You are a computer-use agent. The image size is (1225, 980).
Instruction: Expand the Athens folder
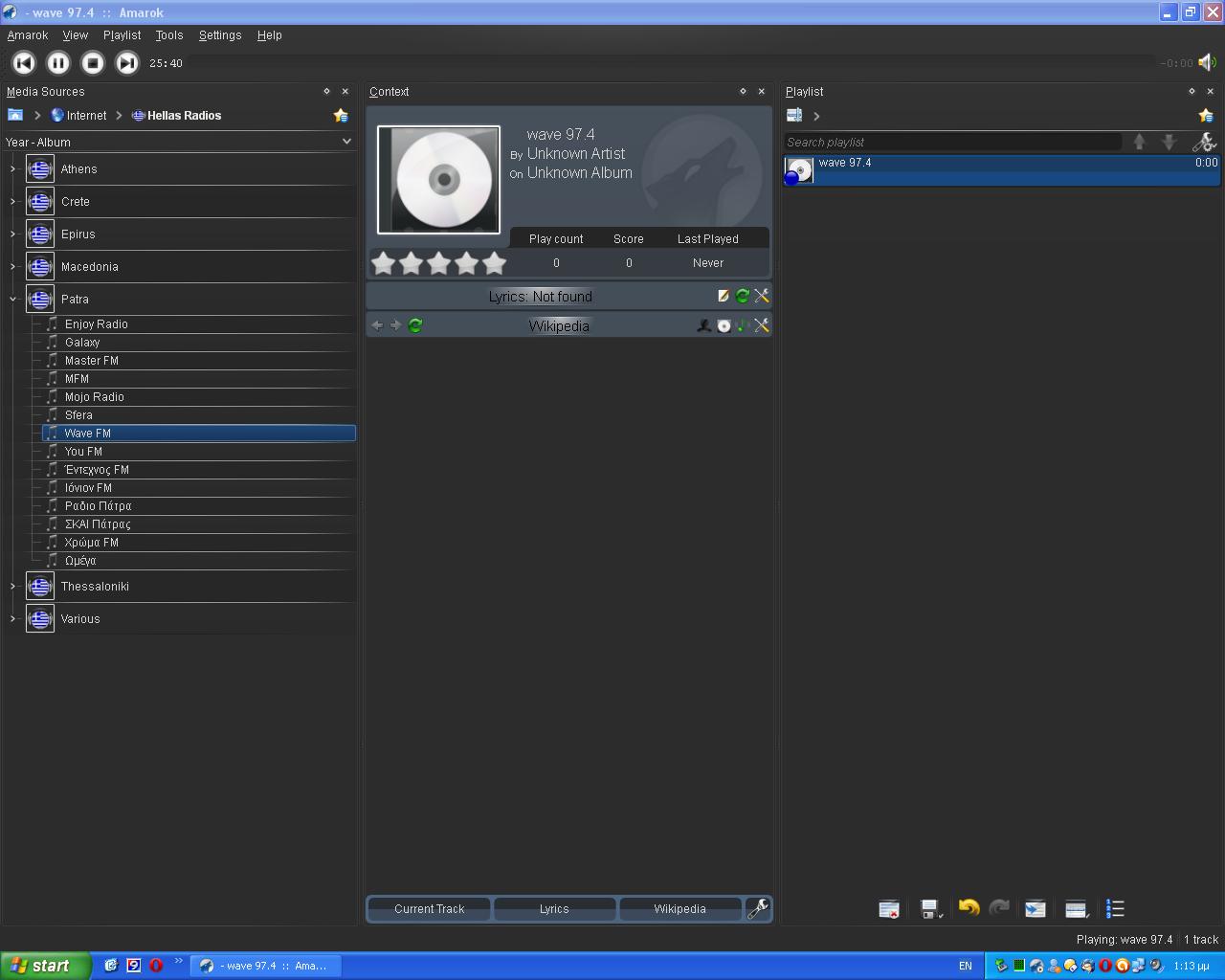pos(12,169)
